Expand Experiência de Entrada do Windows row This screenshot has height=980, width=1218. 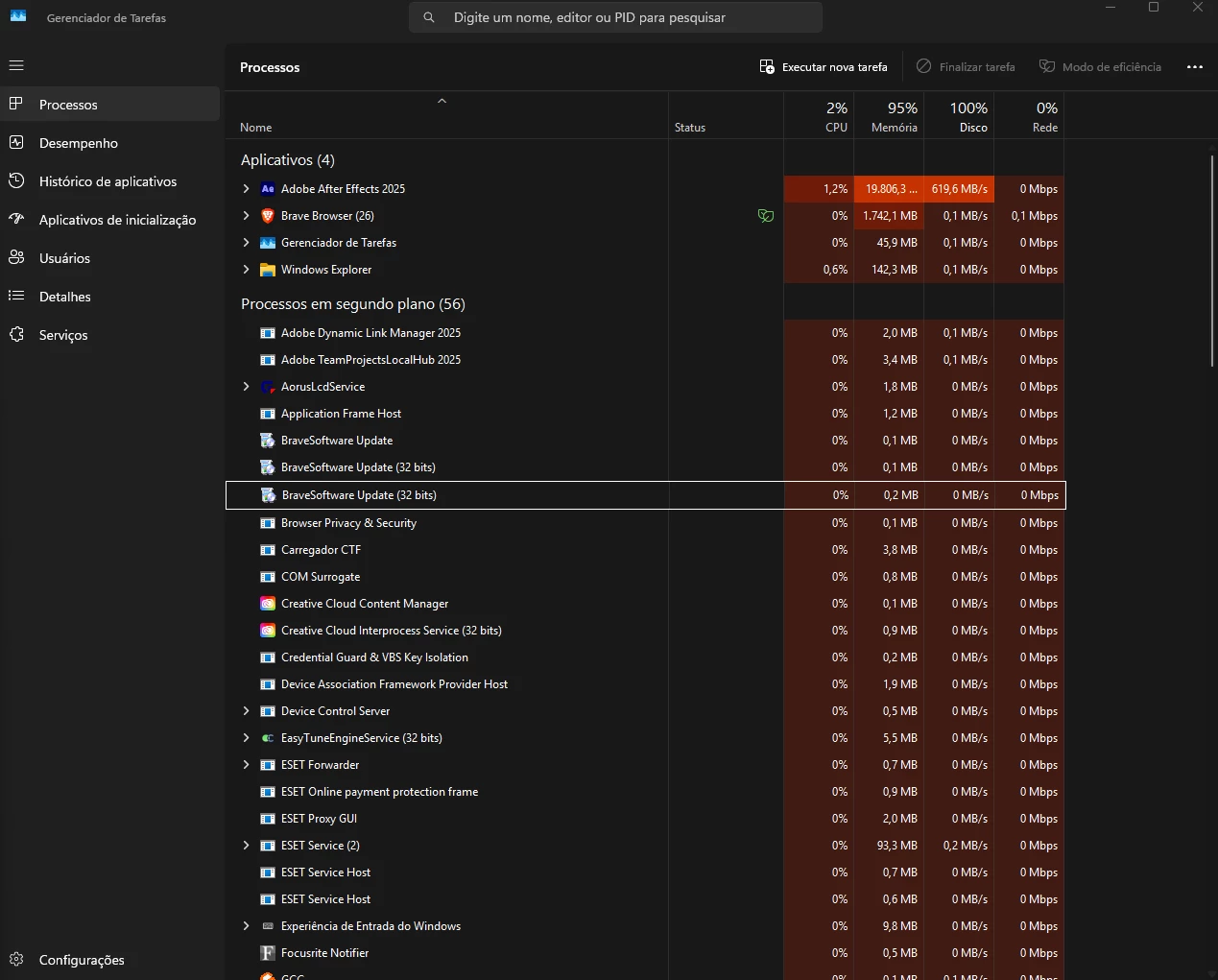tap(246, 926)
